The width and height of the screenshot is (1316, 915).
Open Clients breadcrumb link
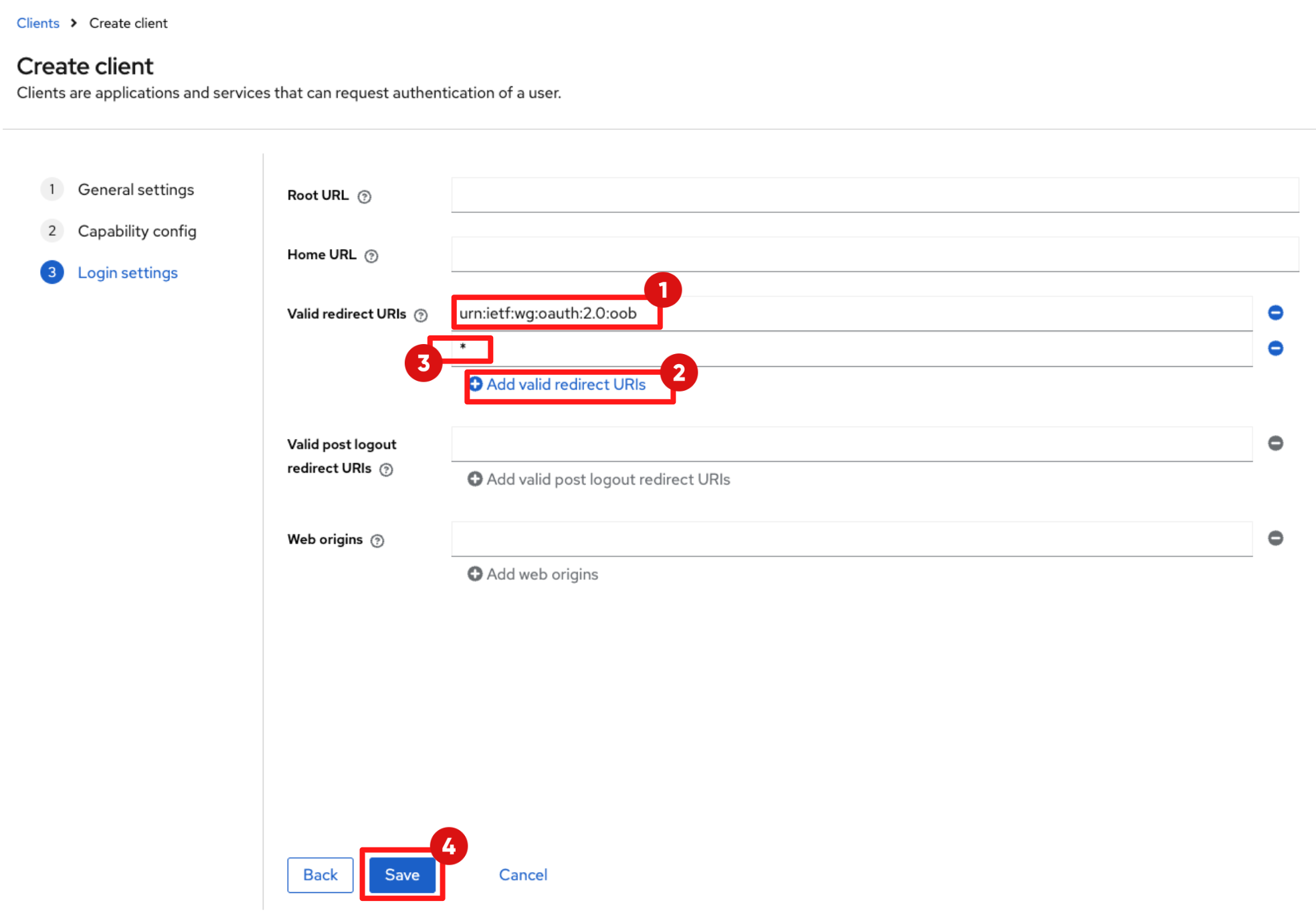coord(38,23)
